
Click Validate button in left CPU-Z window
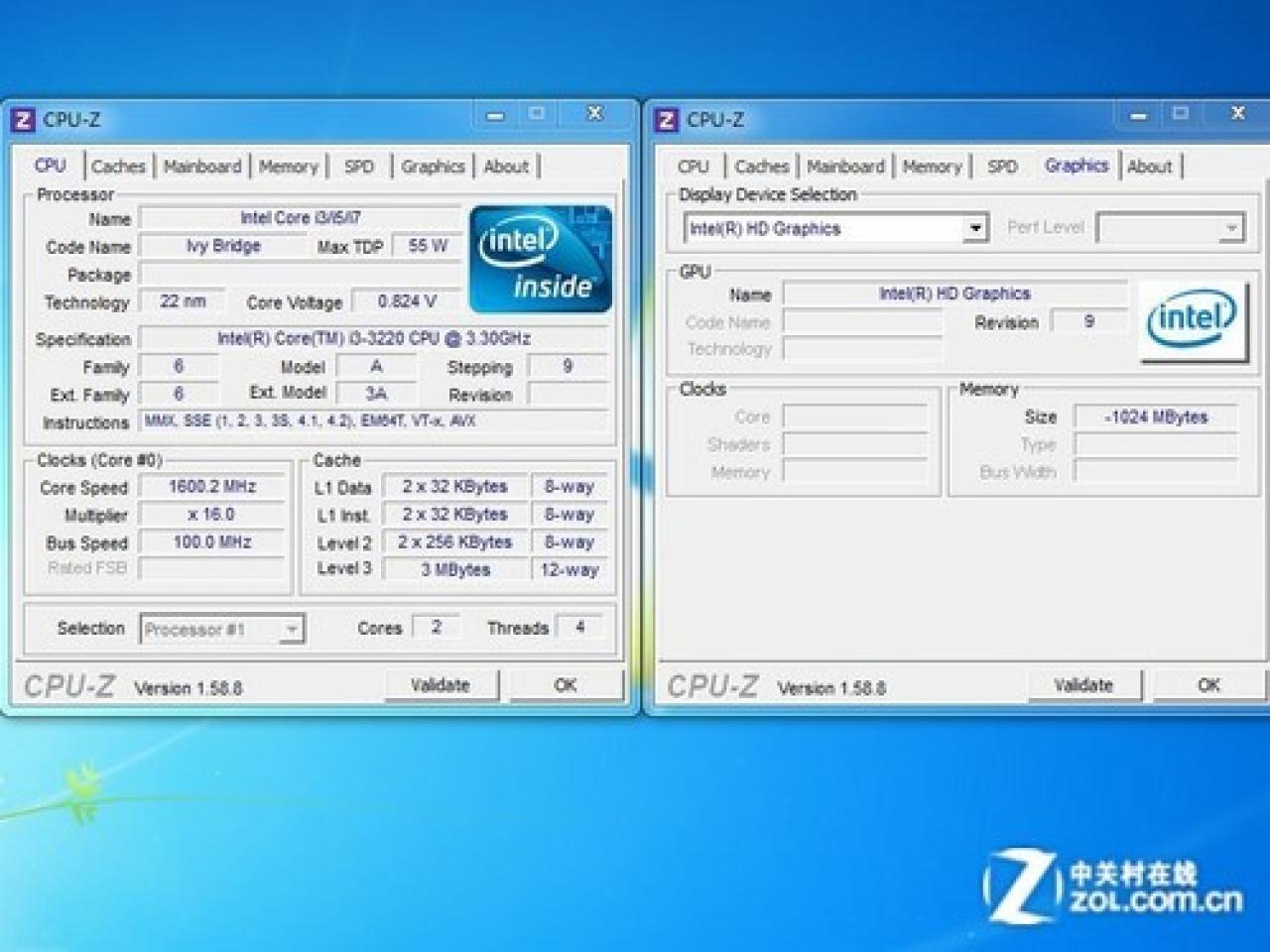[x=441, y=685]
